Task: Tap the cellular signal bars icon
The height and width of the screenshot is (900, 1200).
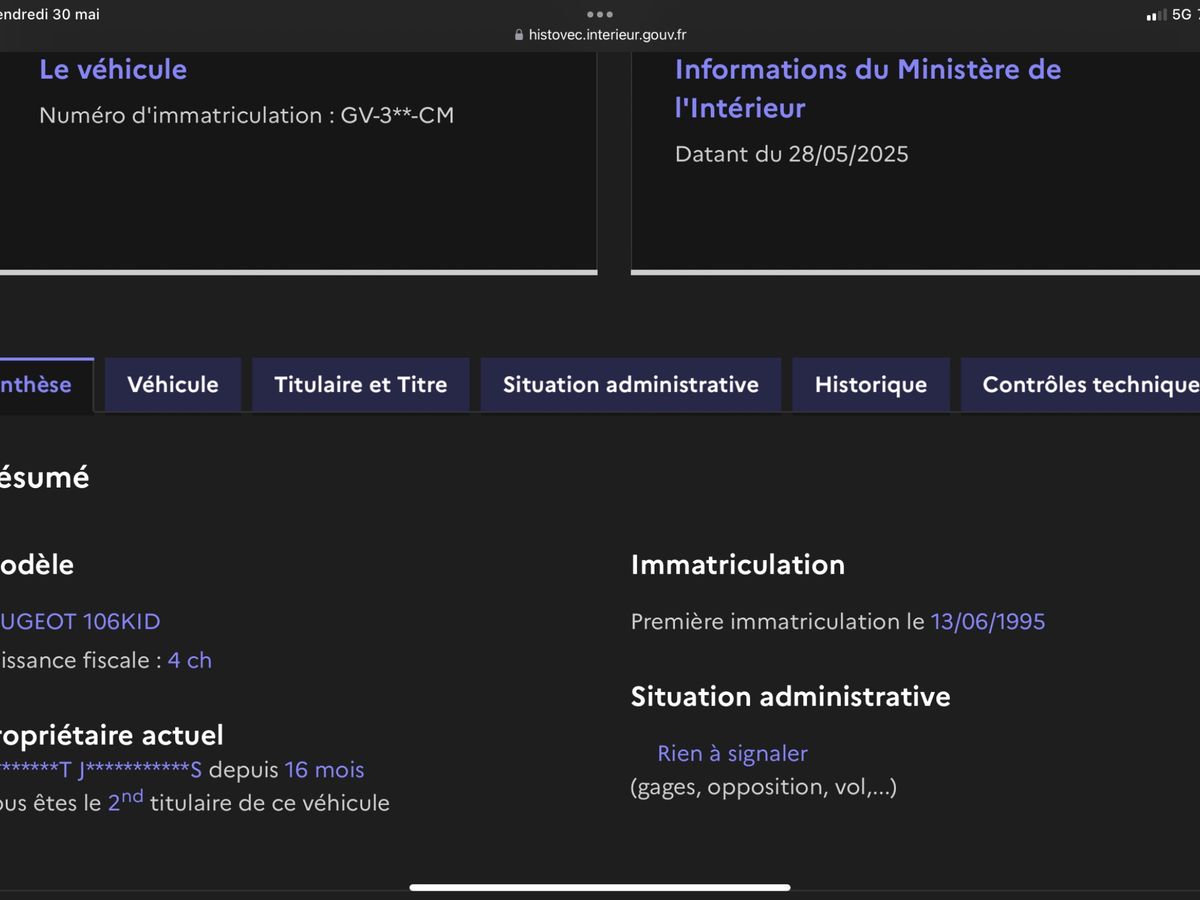Action: 1156,15
